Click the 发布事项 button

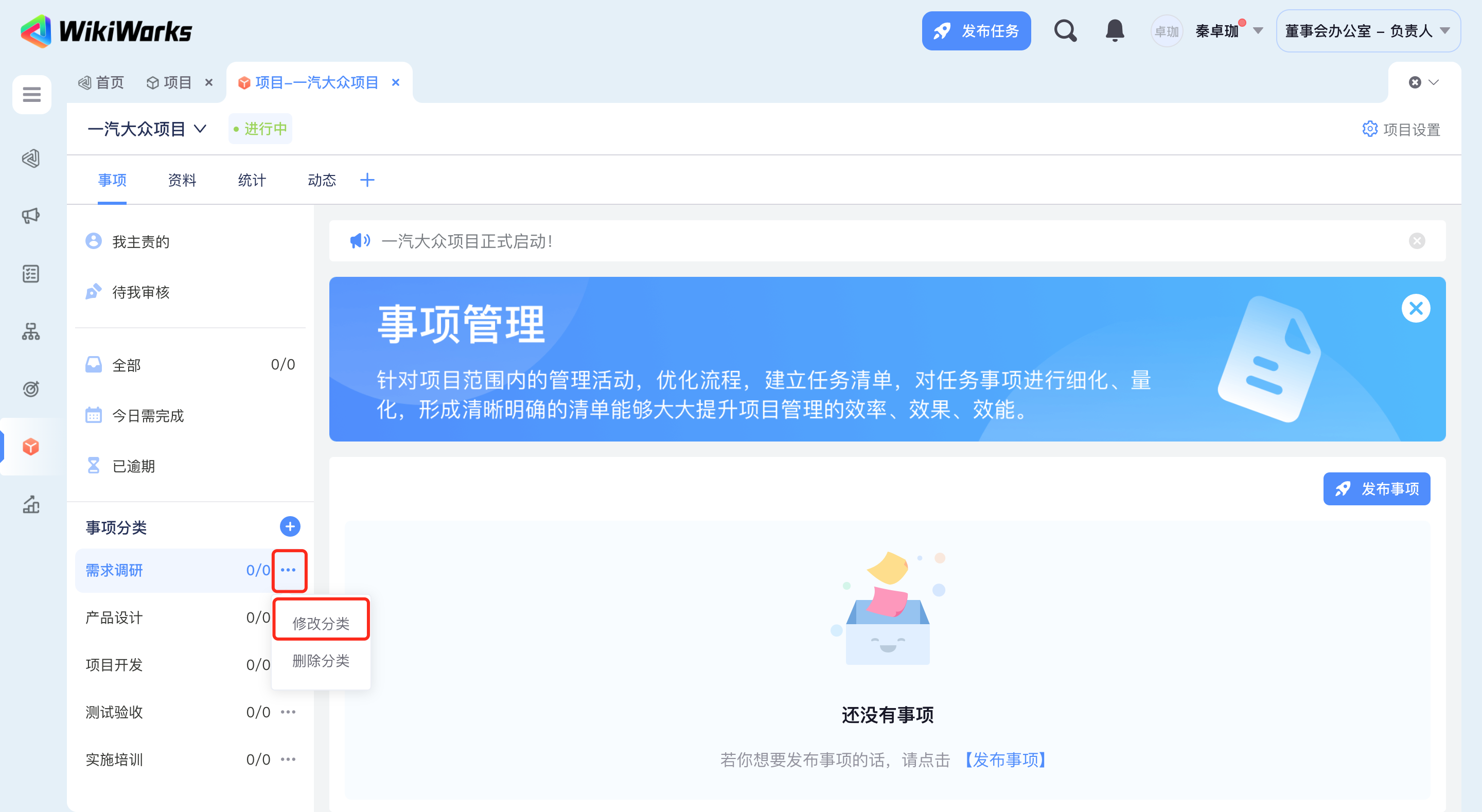[1376, 488]
